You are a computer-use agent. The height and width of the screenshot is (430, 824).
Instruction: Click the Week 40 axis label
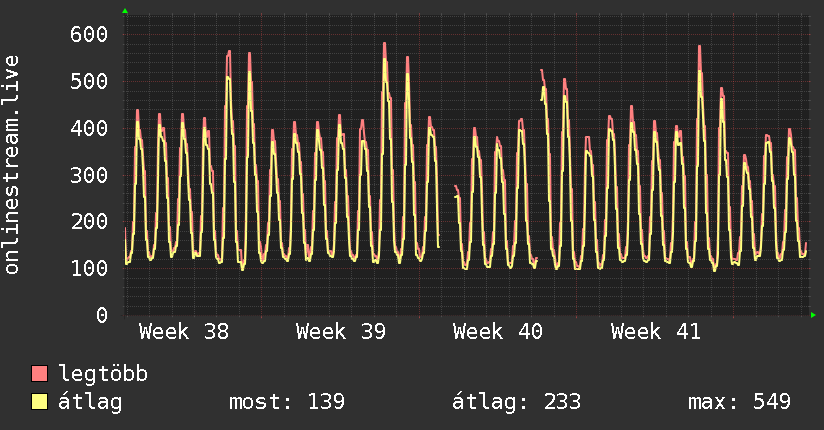pos(498,332)
